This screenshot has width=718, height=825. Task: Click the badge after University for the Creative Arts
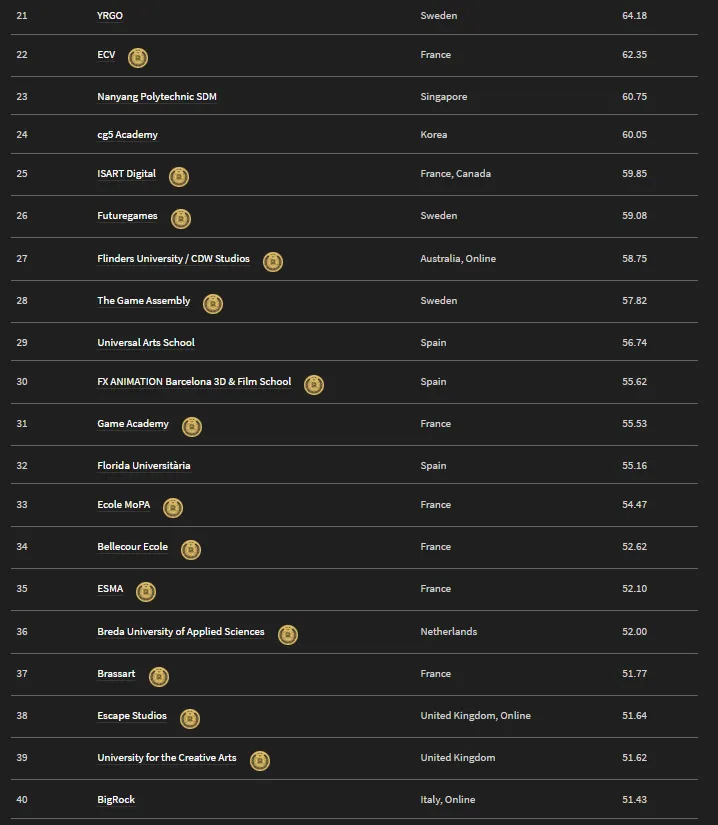click(260, 761)
